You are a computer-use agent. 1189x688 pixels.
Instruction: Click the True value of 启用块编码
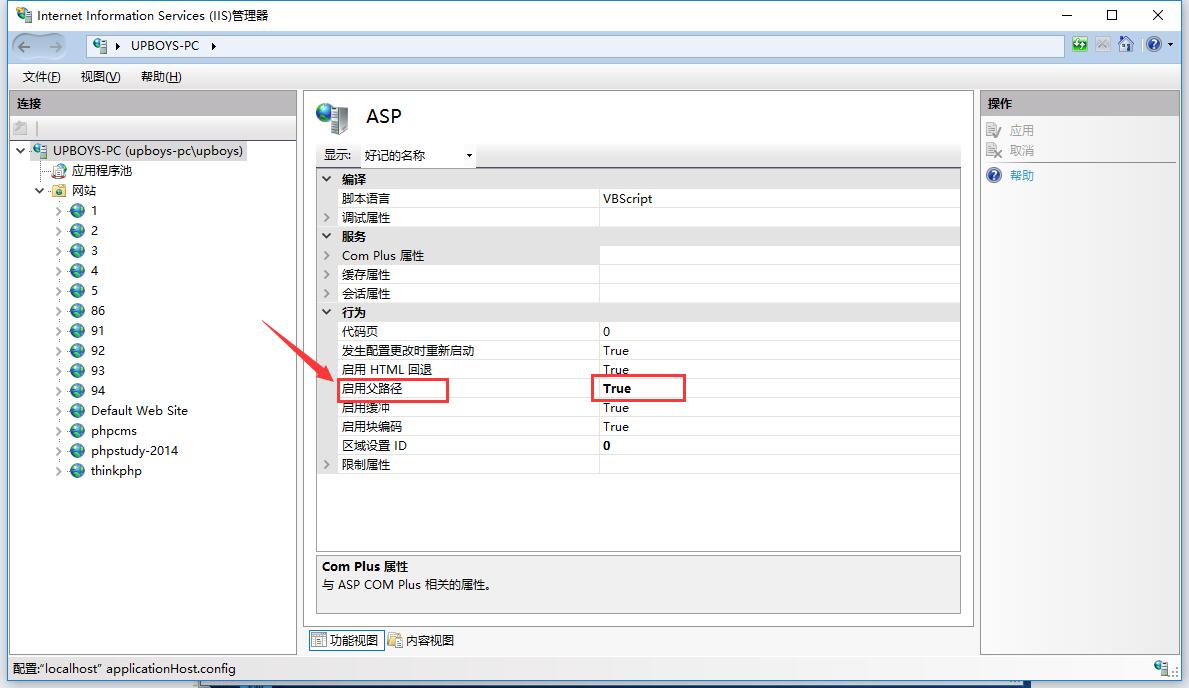tap(616, 426)
